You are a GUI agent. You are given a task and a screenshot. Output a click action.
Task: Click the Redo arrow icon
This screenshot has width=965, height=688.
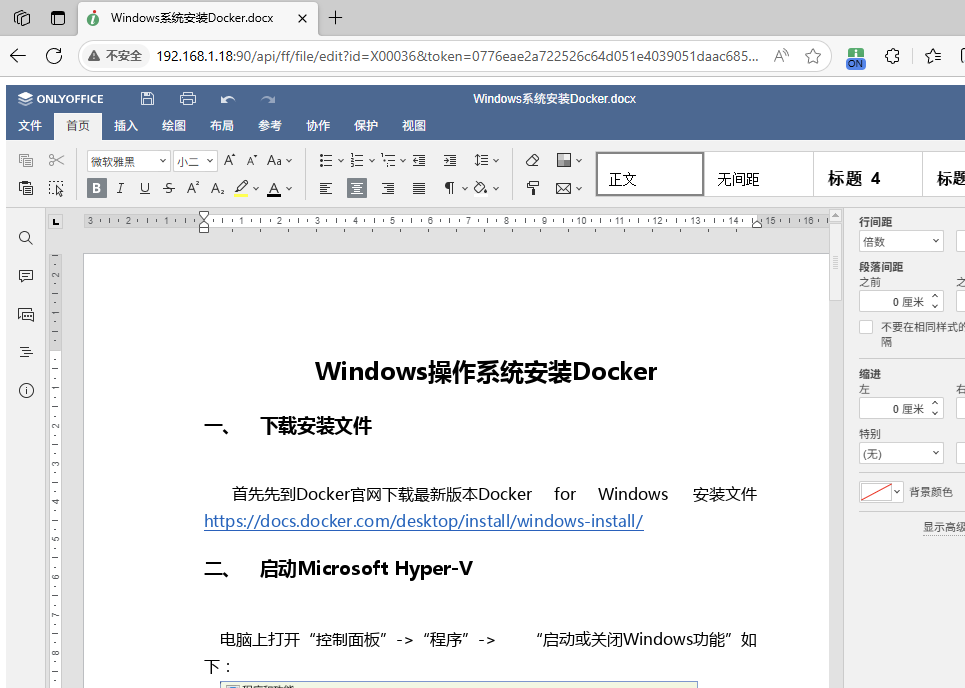tap(268, 99)
